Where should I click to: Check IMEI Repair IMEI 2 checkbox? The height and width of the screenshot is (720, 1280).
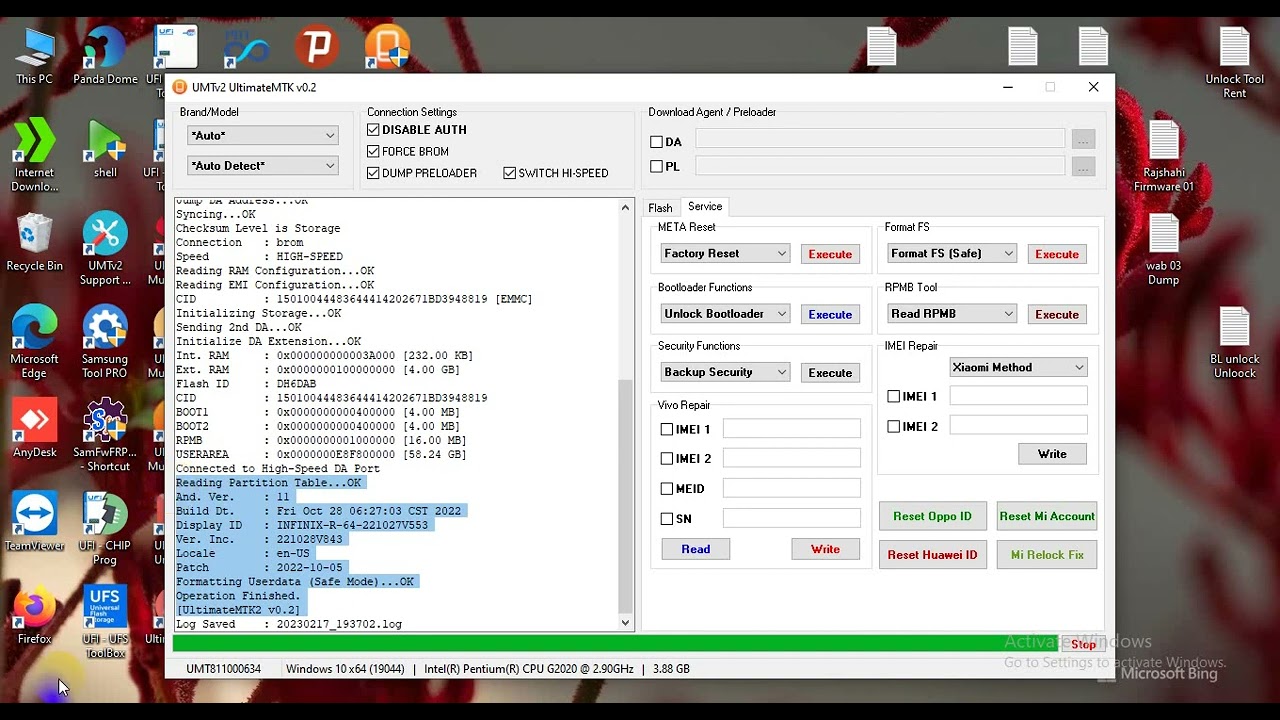point(894,427)
